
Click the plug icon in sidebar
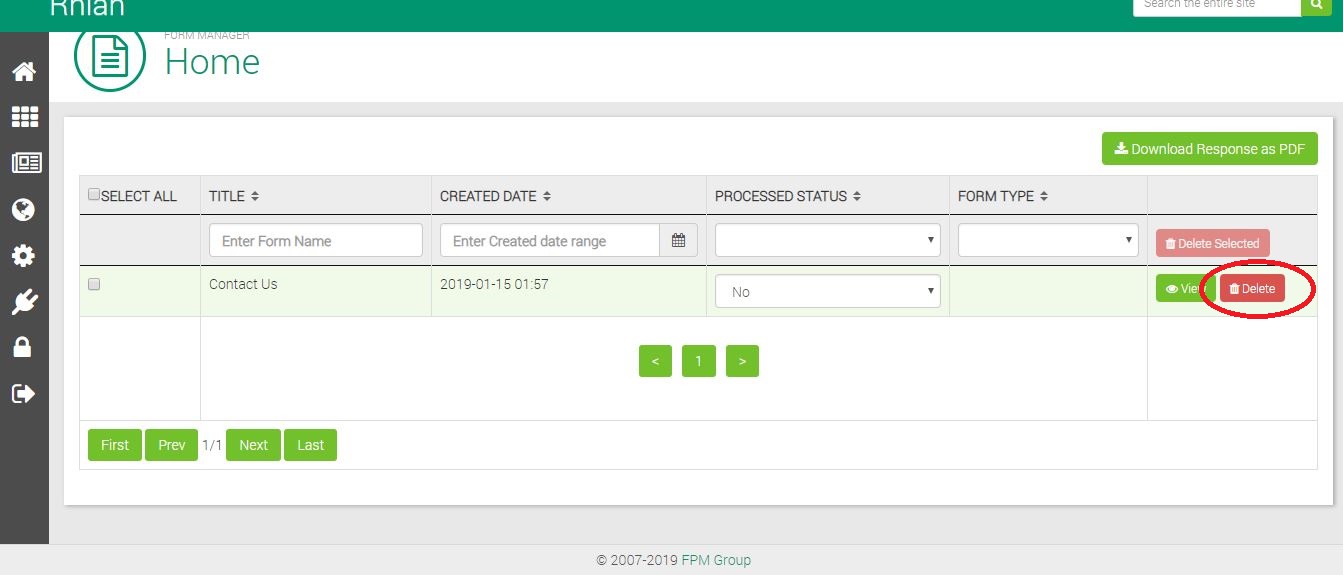pos(23,302)
